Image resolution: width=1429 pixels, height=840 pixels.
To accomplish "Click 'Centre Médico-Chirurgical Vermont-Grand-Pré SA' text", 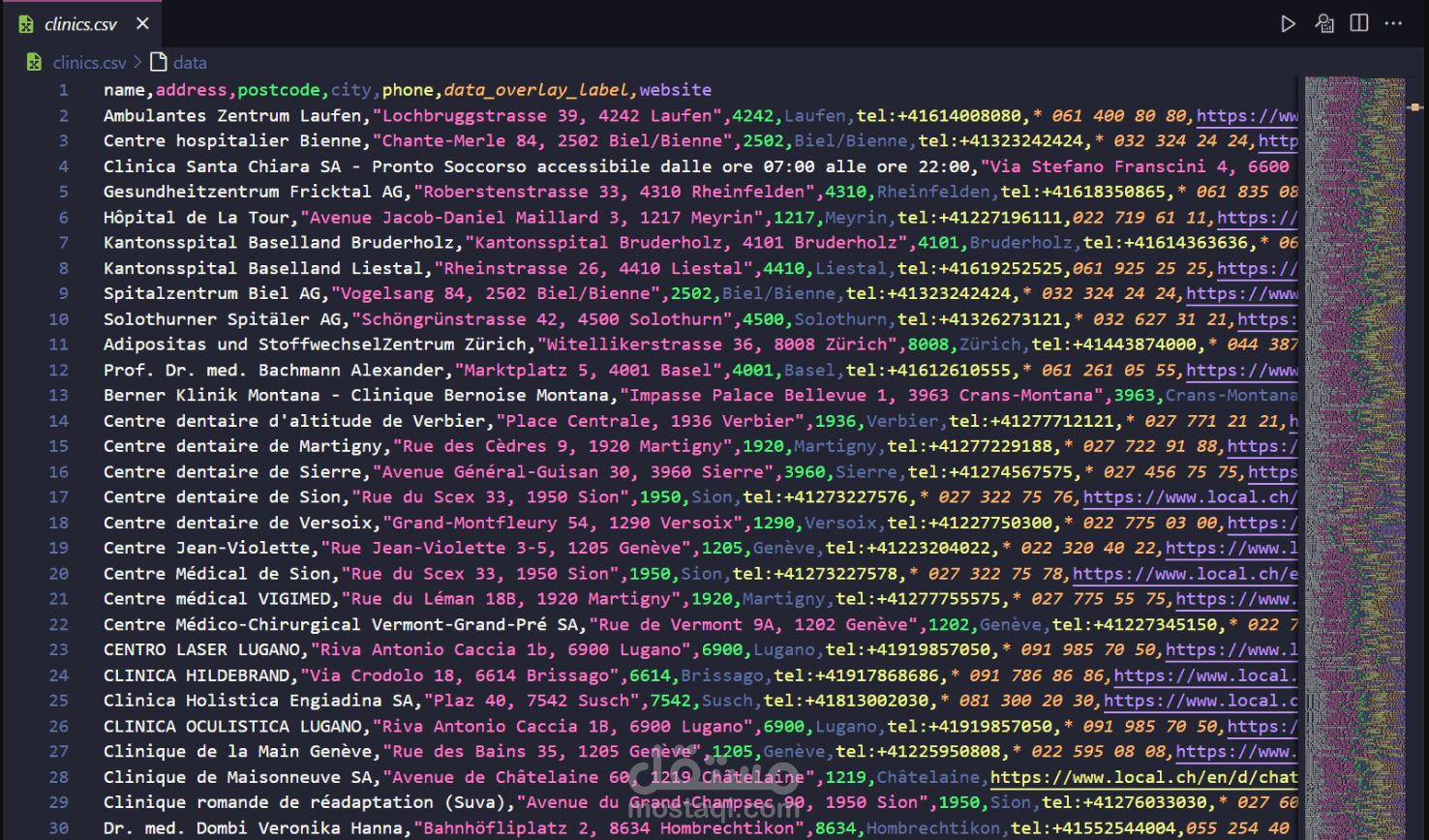I will point(341,625).
